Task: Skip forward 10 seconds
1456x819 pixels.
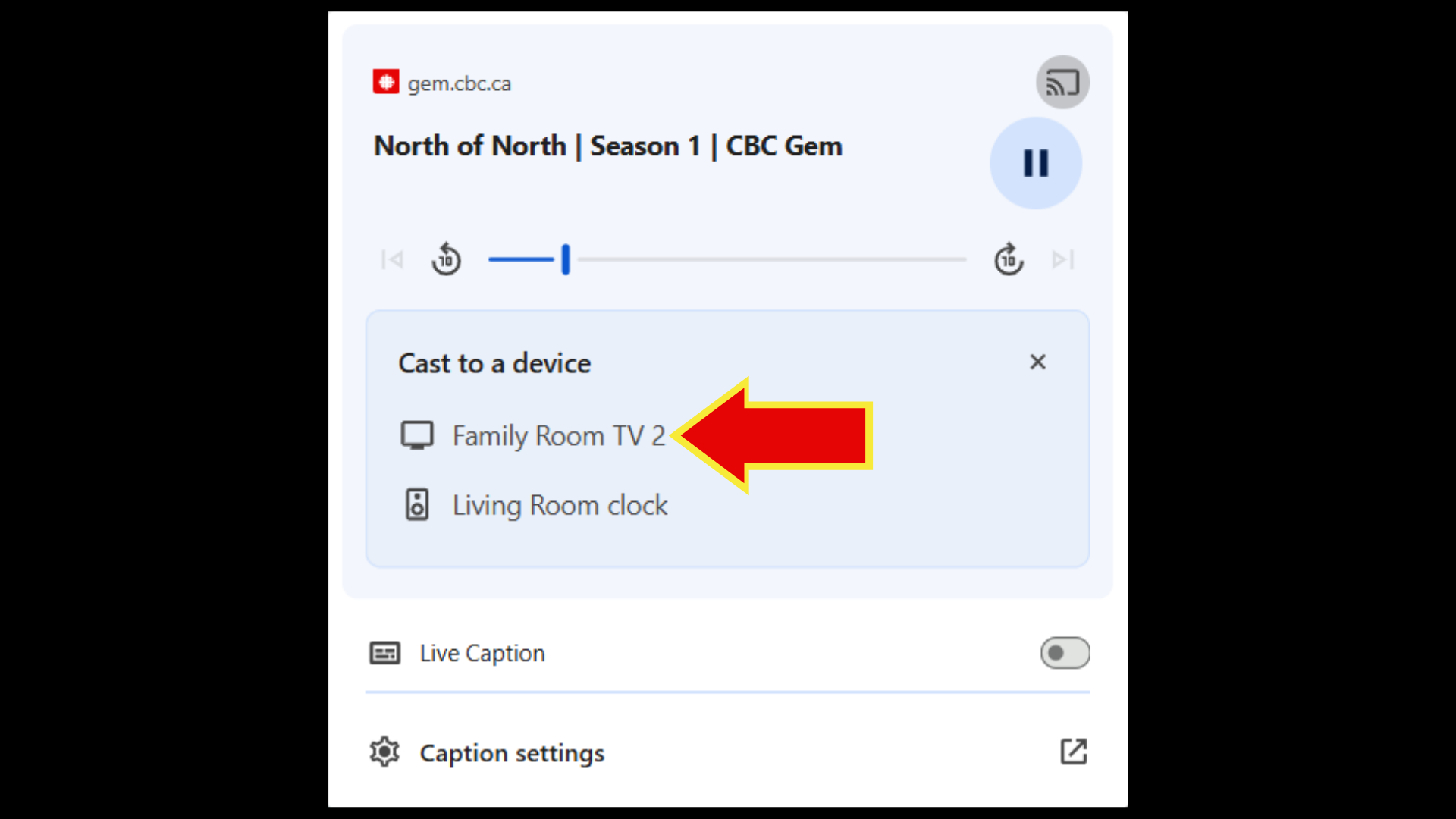Action: pyautogui.click(x=1009, y=260)
